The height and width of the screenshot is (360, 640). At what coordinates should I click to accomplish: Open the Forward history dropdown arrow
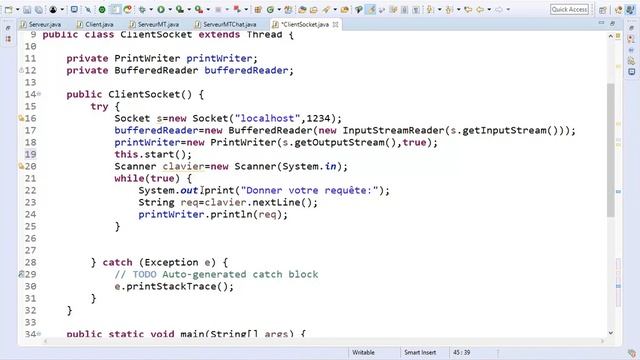508,9
